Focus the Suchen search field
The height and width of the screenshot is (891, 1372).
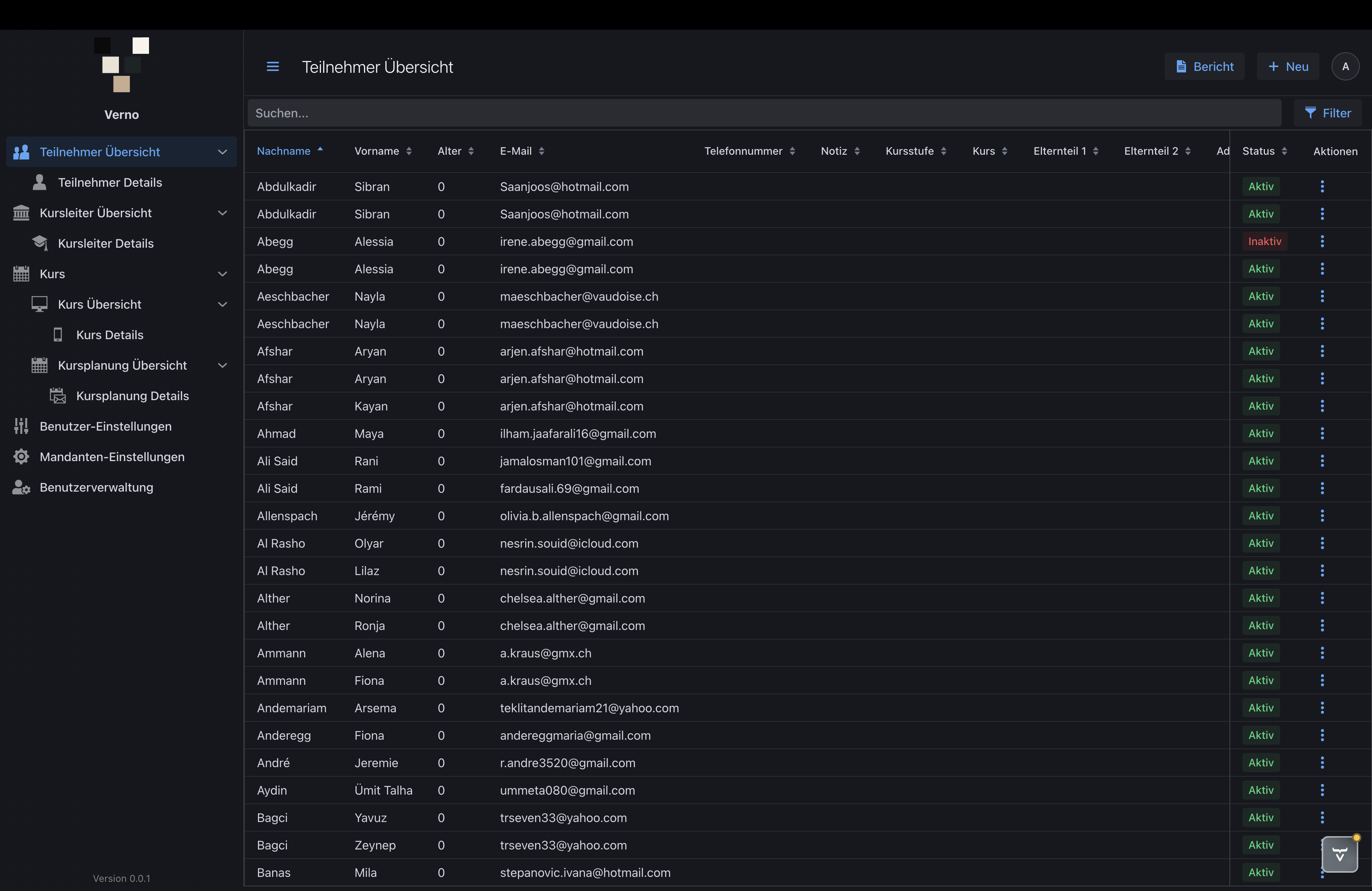pyautogui.click(x=765, y=113)
